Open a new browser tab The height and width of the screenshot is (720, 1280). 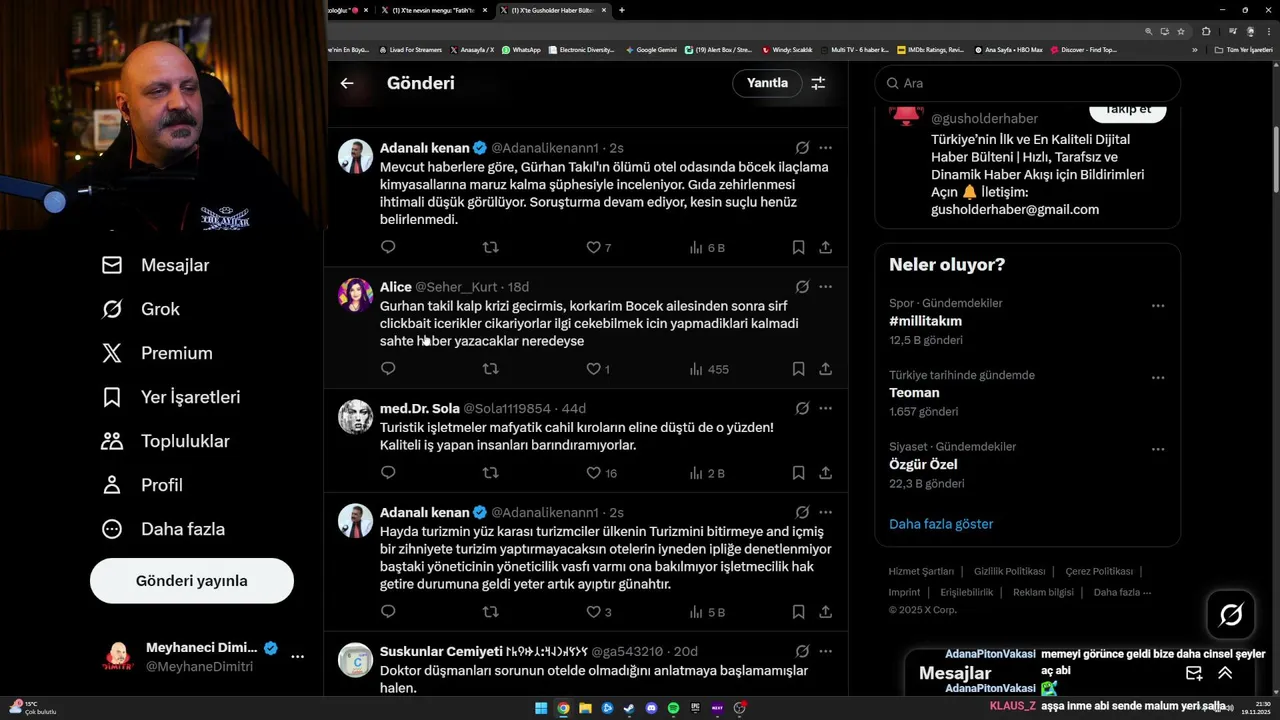click(622, 10)
